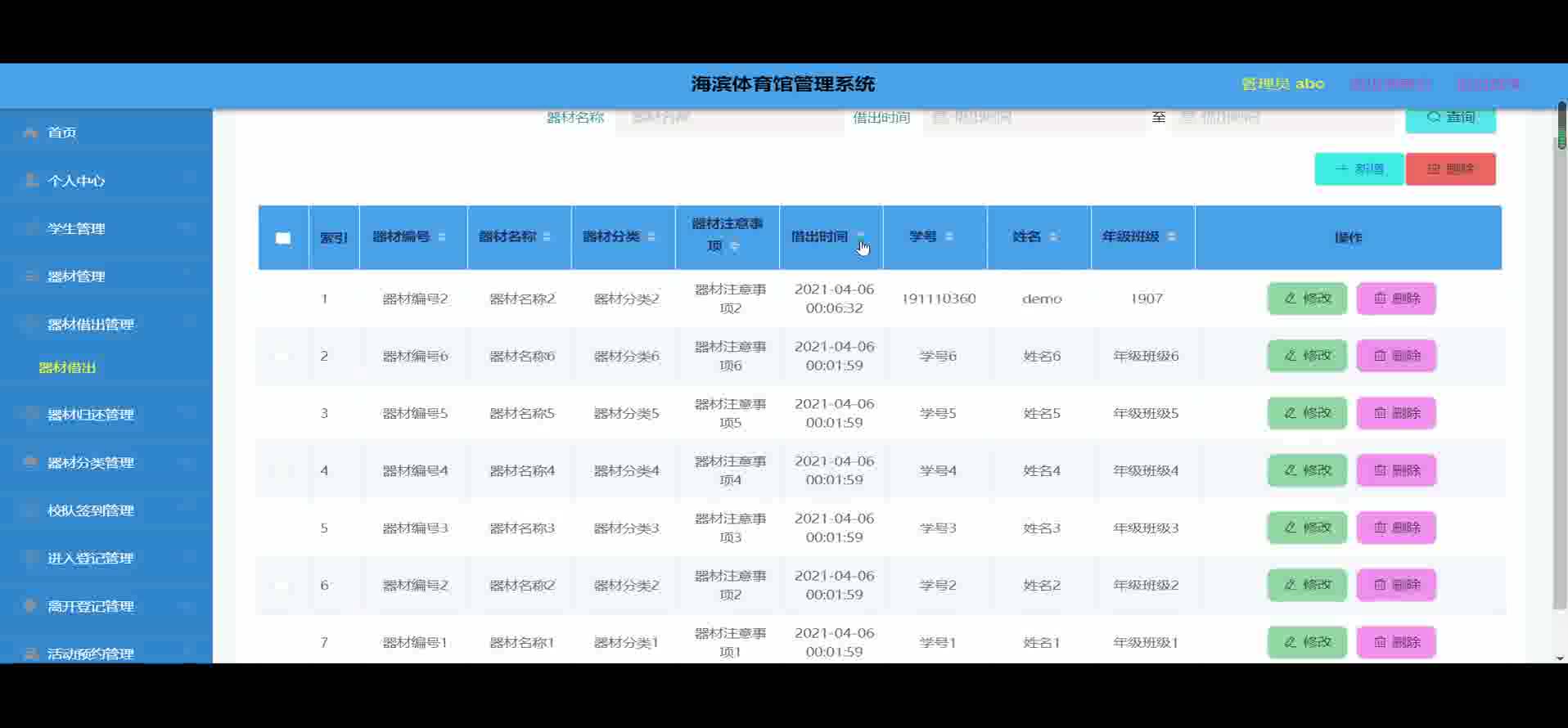Expand the 离开登记管理 sidebar menu

pyautogui.click(x=106, y=606)
